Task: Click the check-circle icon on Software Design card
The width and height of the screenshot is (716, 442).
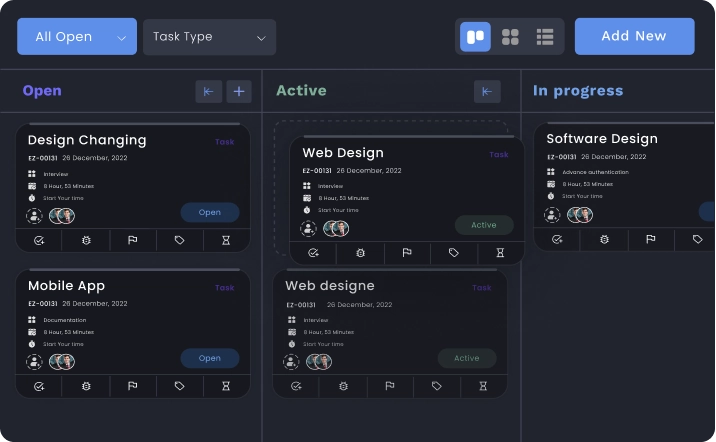Action: 557,240
